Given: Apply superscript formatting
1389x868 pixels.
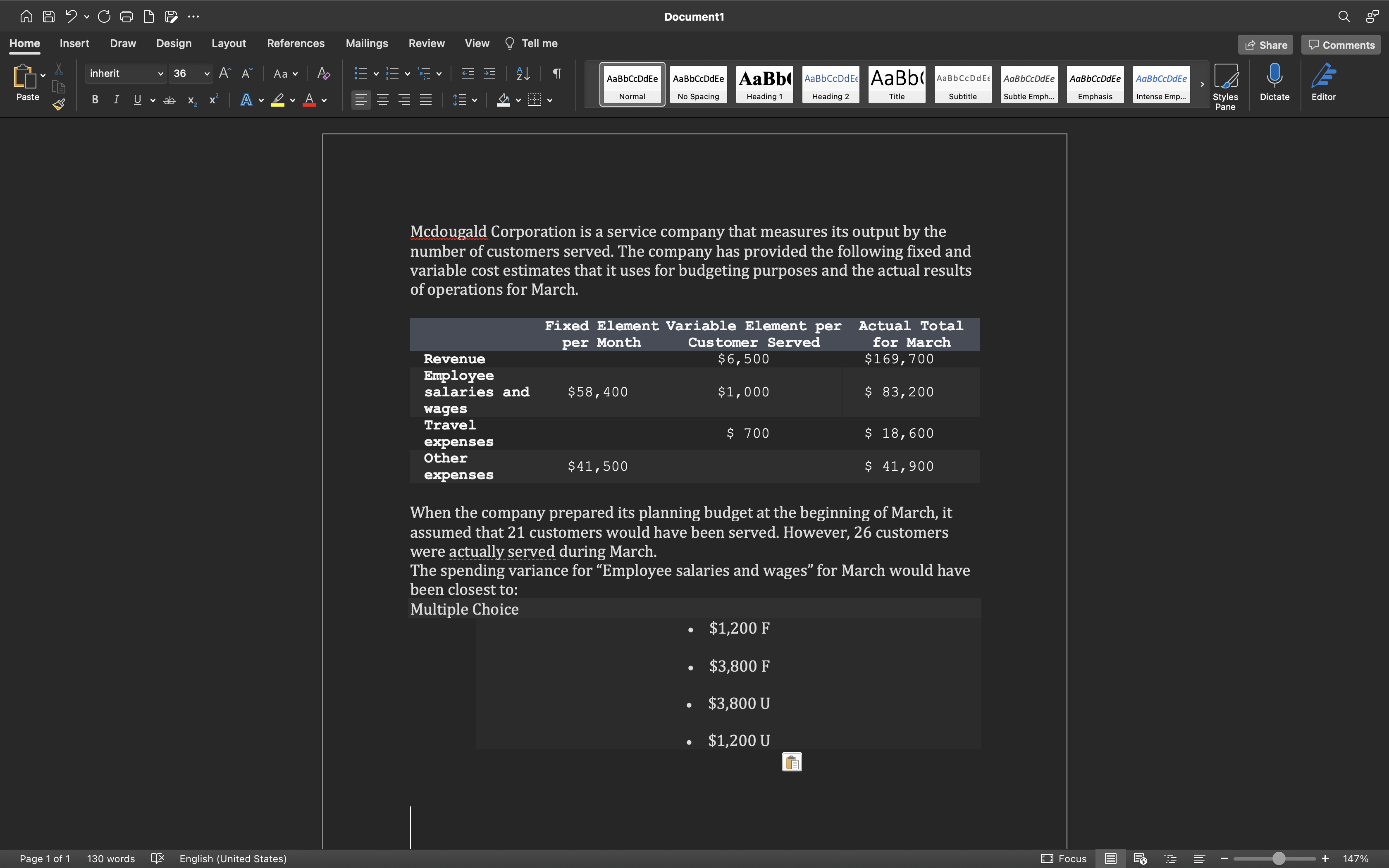Looking at the screenshot, I should (x=212, y=100).
